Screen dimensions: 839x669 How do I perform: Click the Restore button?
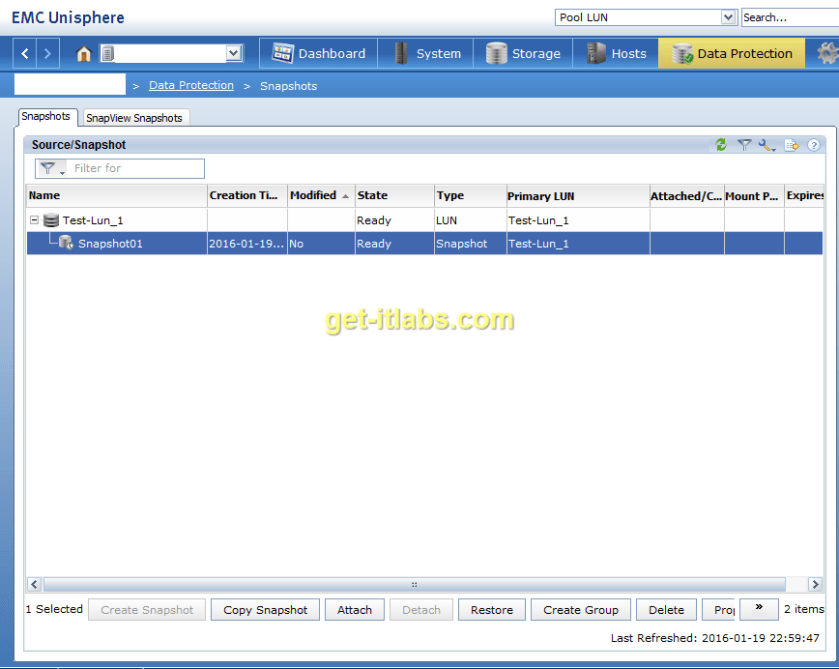[x=491, y=609]
